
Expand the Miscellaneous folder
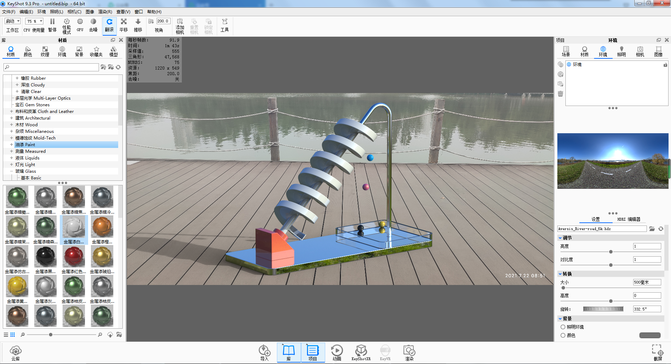tap(12, 131)
